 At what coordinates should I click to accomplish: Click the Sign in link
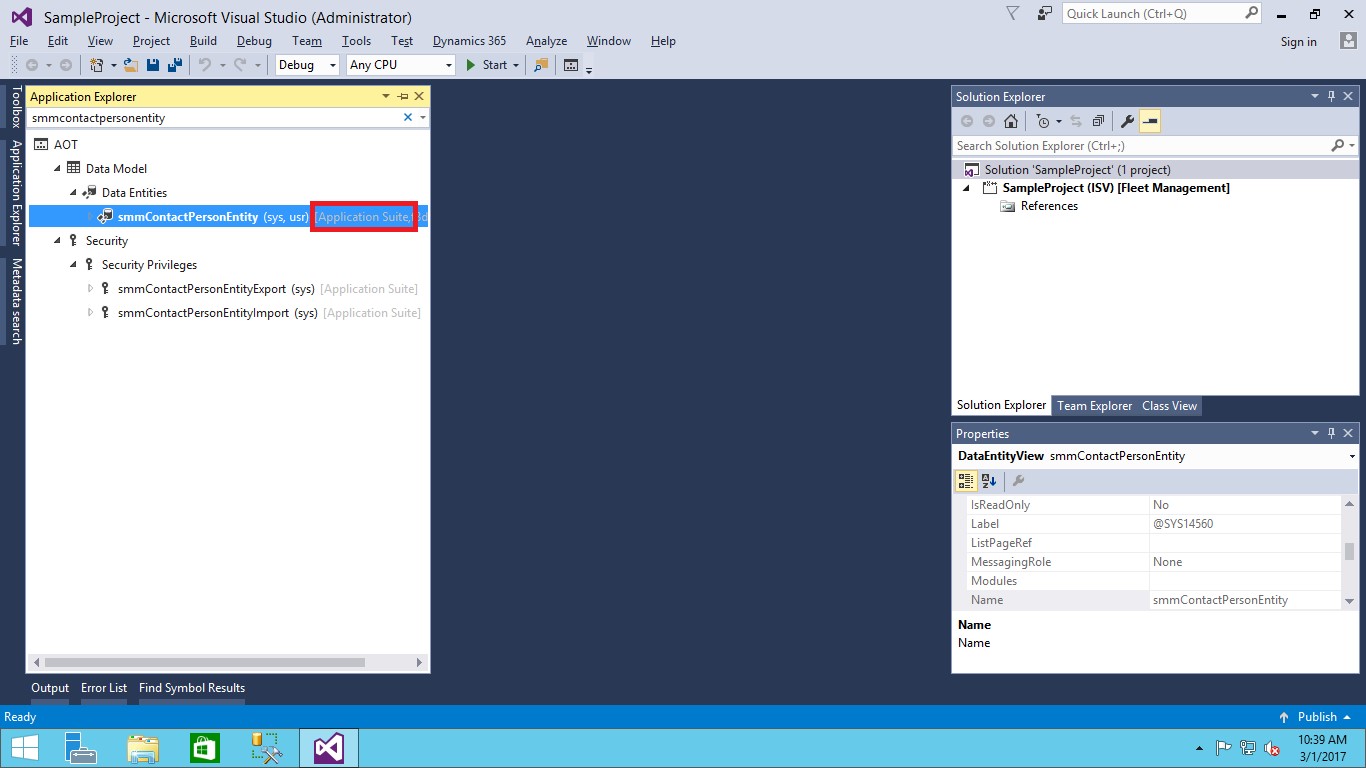tap(1299, 42)
